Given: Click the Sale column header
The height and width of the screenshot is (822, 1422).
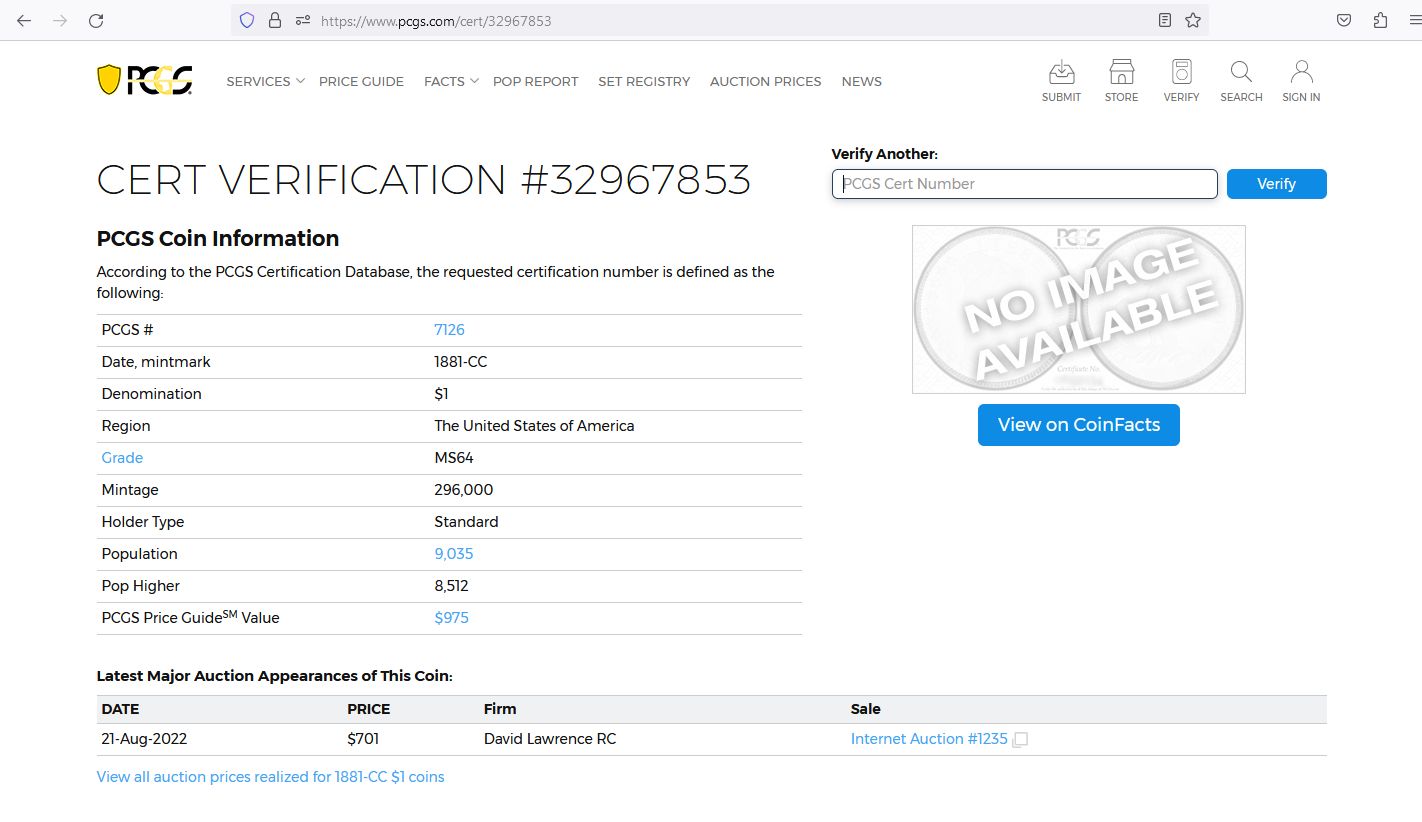Looking at the screenshot, I should pyautogui.click(x=866, y=709).
